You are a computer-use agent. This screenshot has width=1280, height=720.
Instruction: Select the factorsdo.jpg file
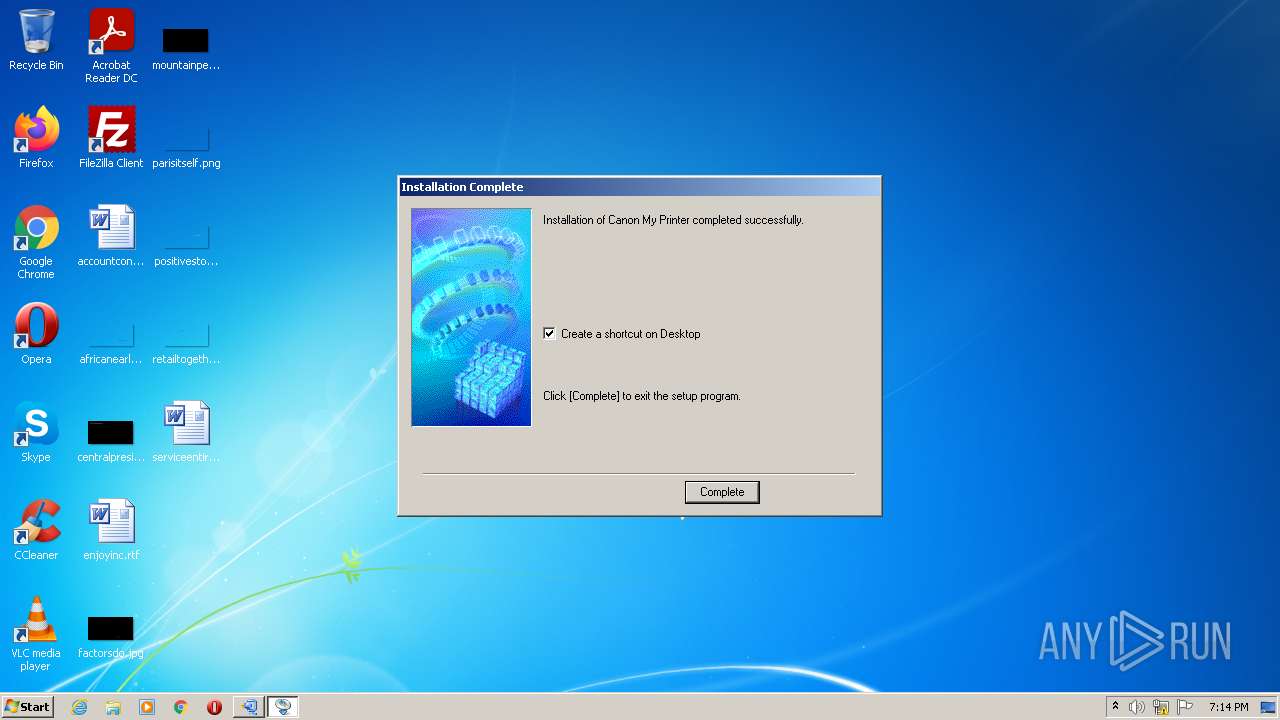pos(111,637)
